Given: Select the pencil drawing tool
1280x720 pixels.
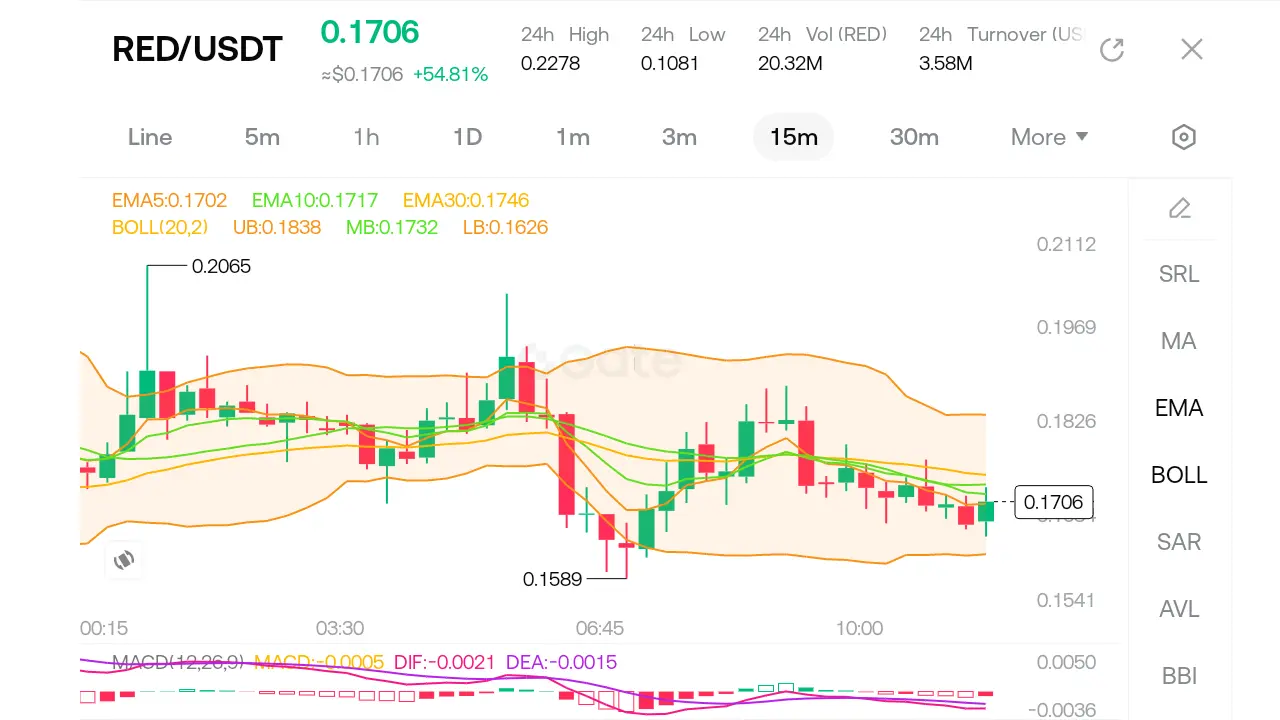Looking at the screenshot, I should [1180, 208].
